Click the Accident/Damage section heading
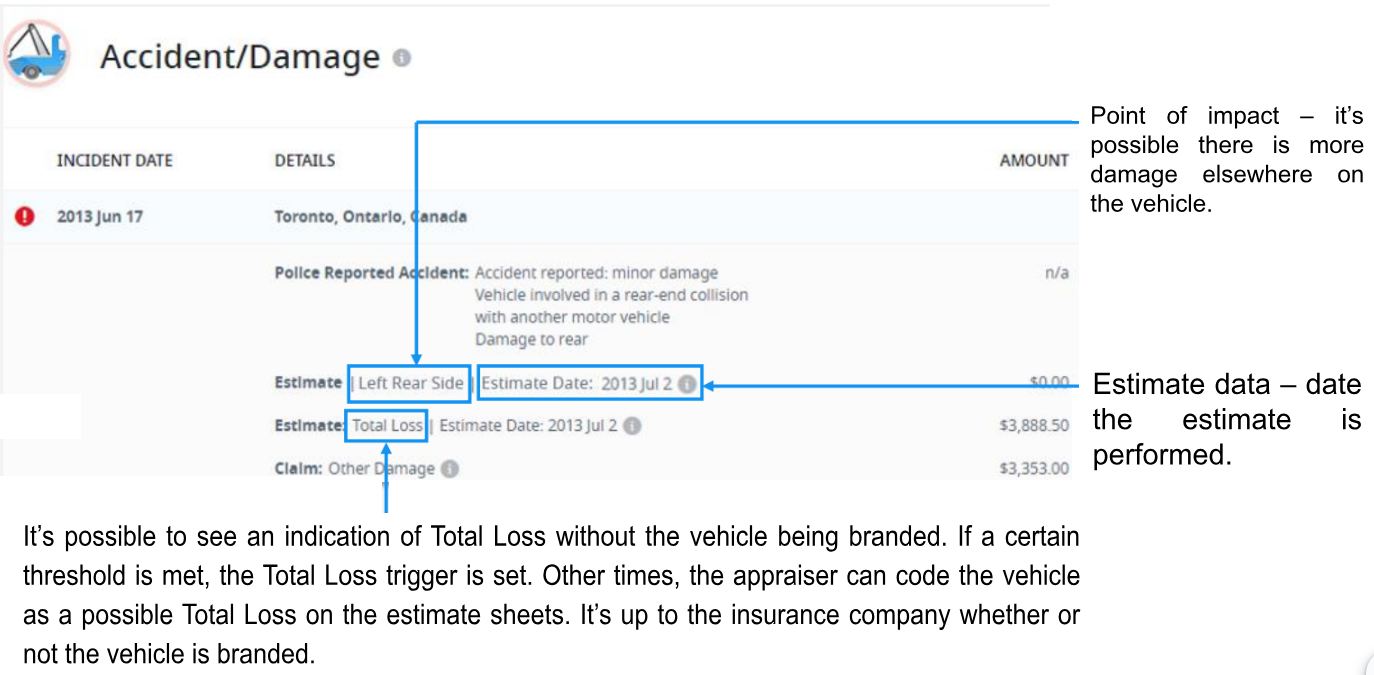Screen dimensions: 1374x675 click(240, 57)
